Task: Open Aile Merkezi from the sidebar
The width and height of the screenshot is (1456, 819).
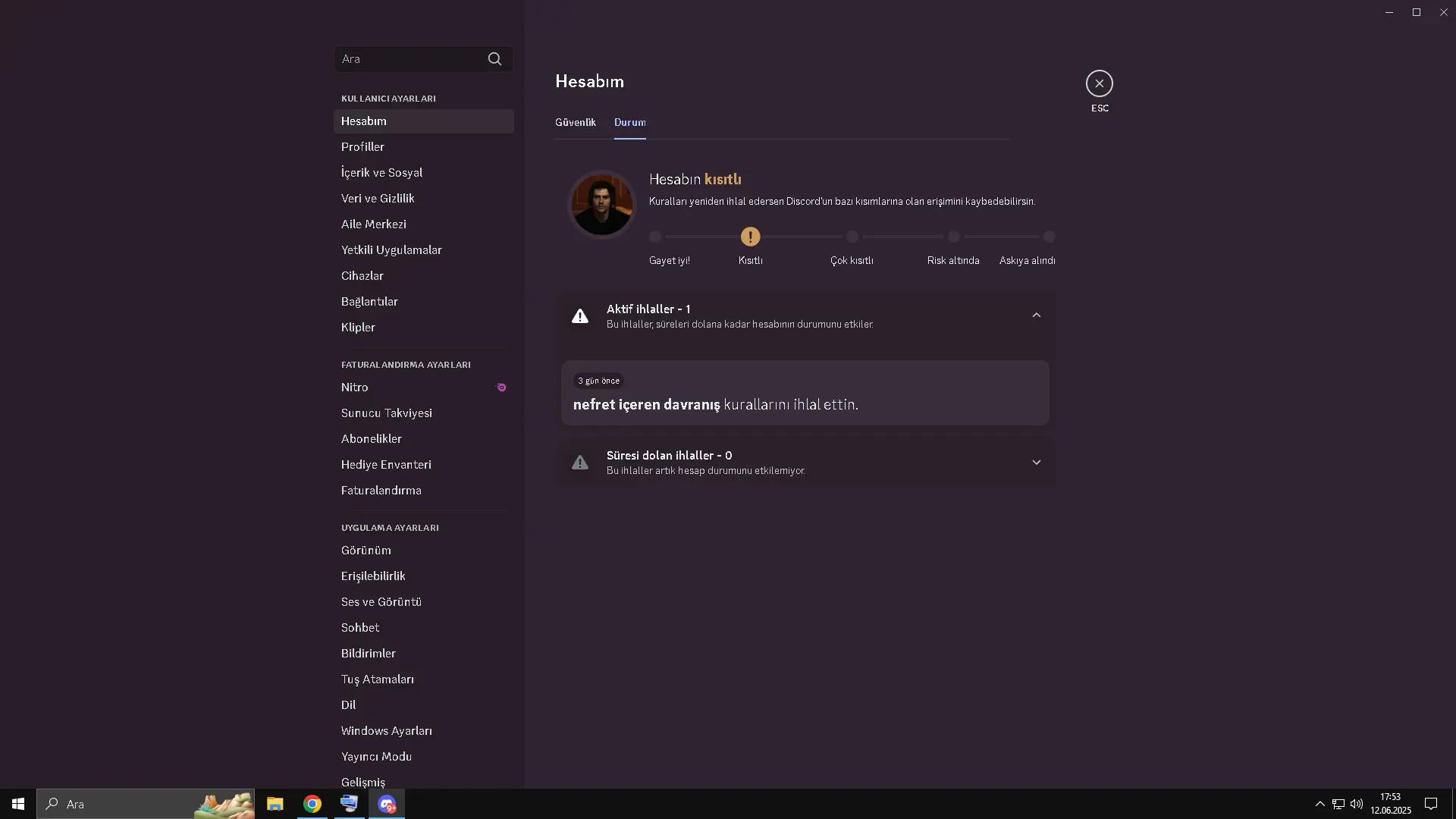Action: tap(424, 224)
